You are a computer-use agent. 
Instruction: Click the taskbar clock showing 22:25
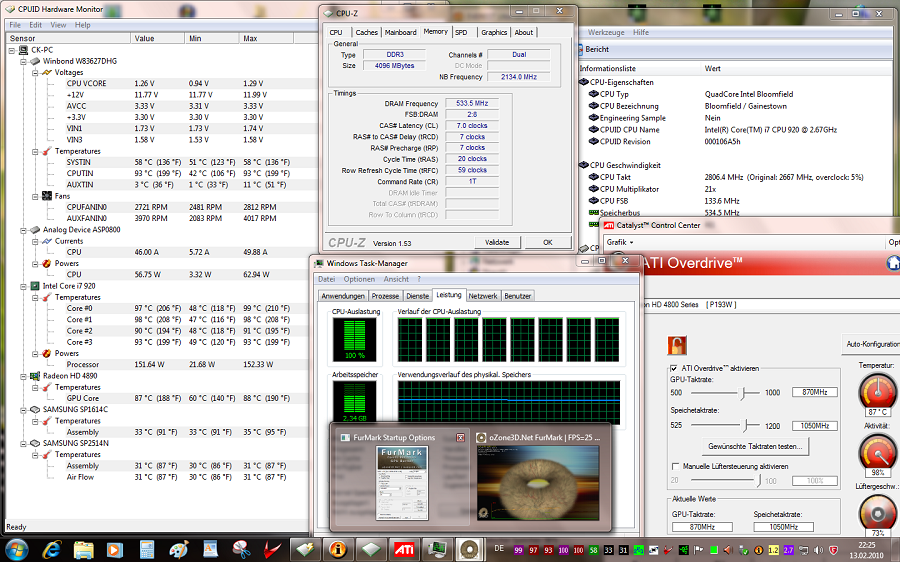[x=867, y=550]
